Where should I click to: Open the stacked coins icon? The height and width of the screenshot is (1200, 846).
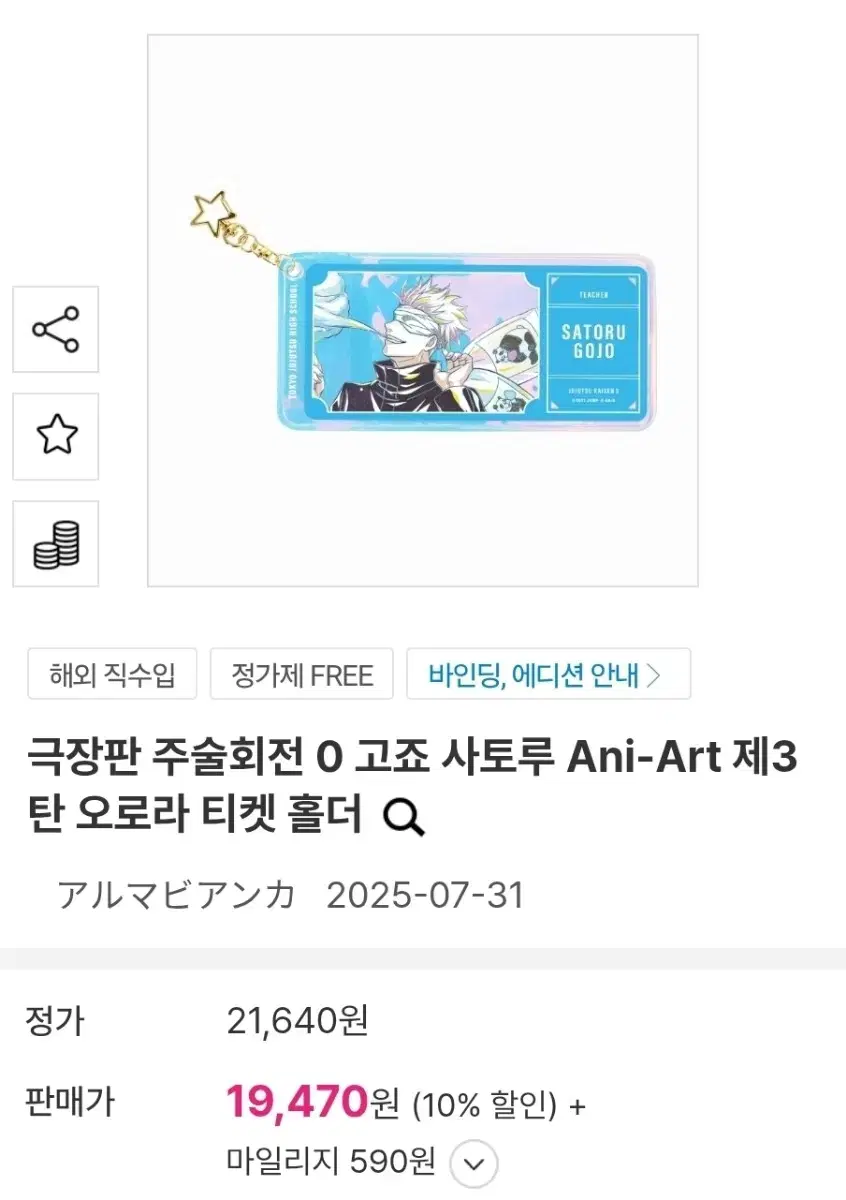click(55, 544)
